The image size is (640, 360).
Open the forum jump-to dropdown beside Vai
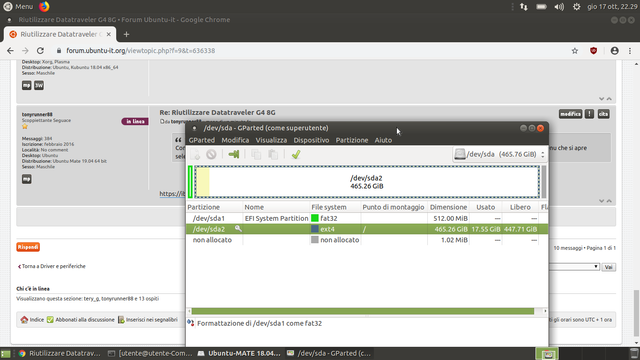coord(575,267)
